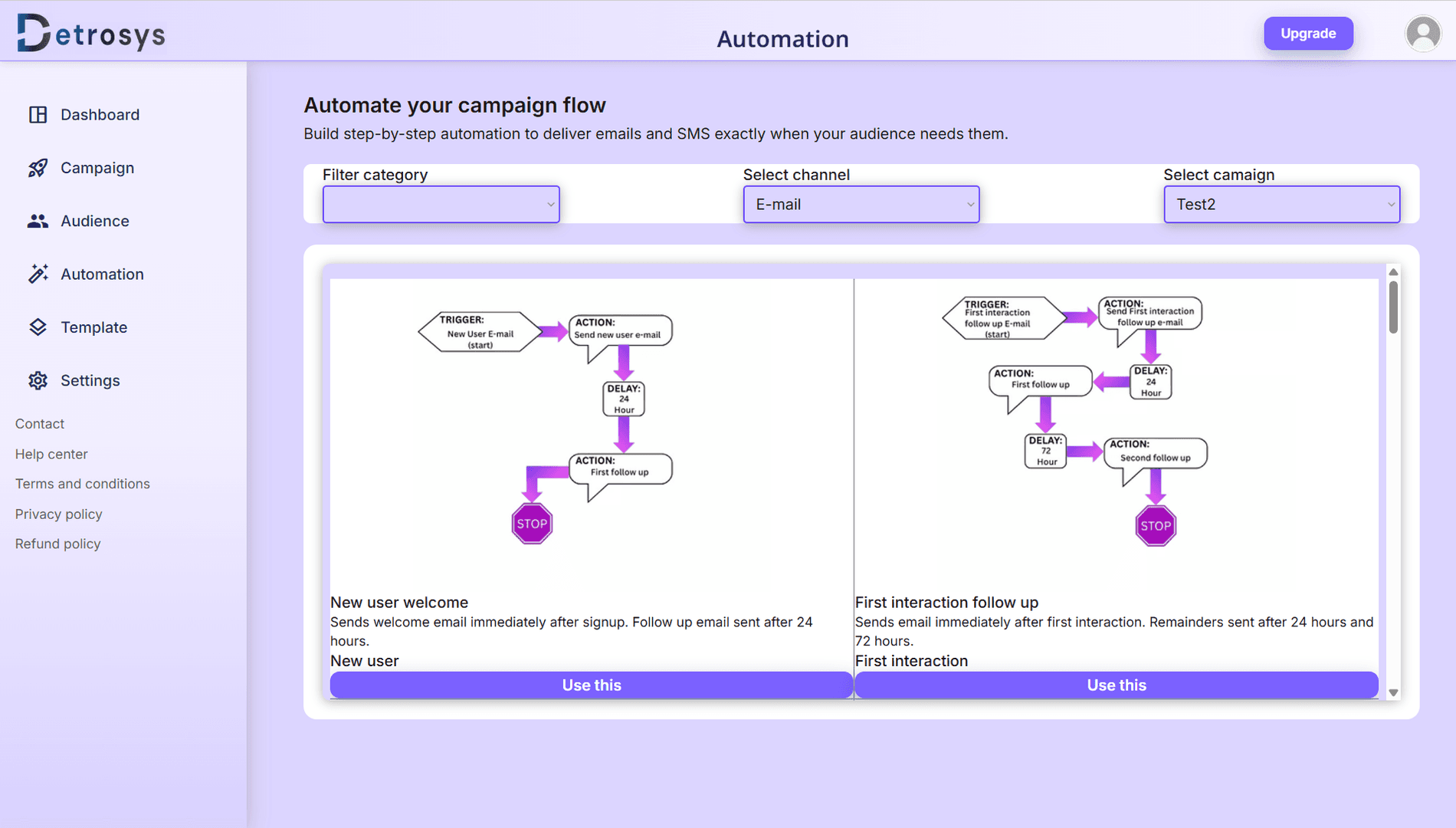Open the Help center link
Screen dimensions: 1456x828
51,454
